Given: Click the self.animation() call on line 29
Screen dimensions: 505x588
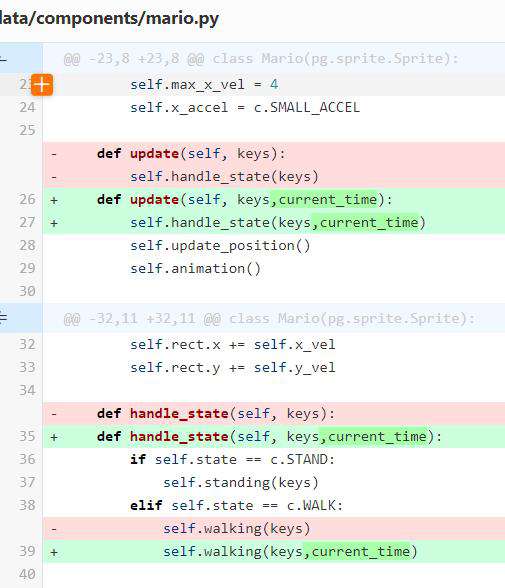Looking at the screenshot, I should [x=195, y=268].
